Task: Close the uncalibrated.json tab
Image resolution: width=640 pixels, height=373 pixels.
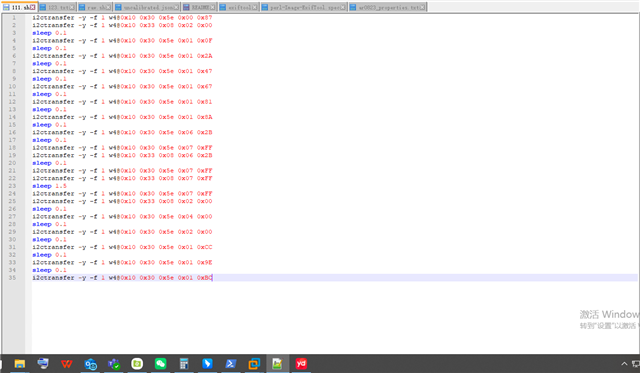Action: pos(176,7)
